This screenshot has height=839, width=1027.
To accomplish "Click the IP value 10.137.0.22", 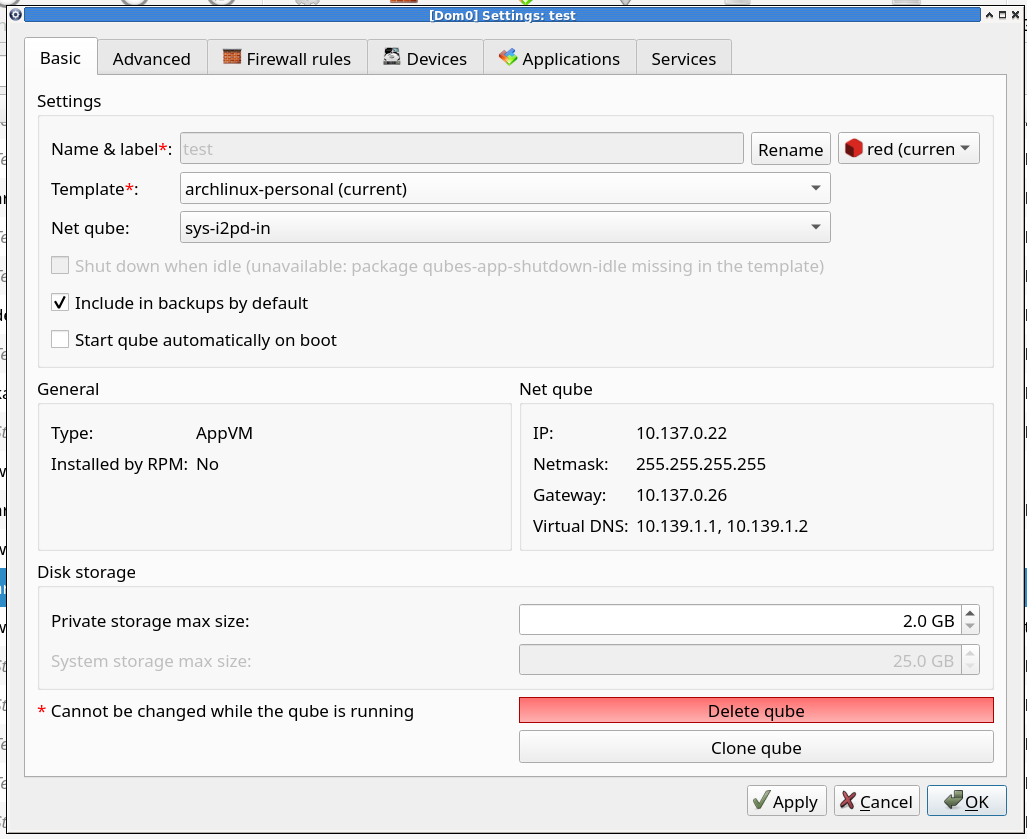I will click(681, 433).
